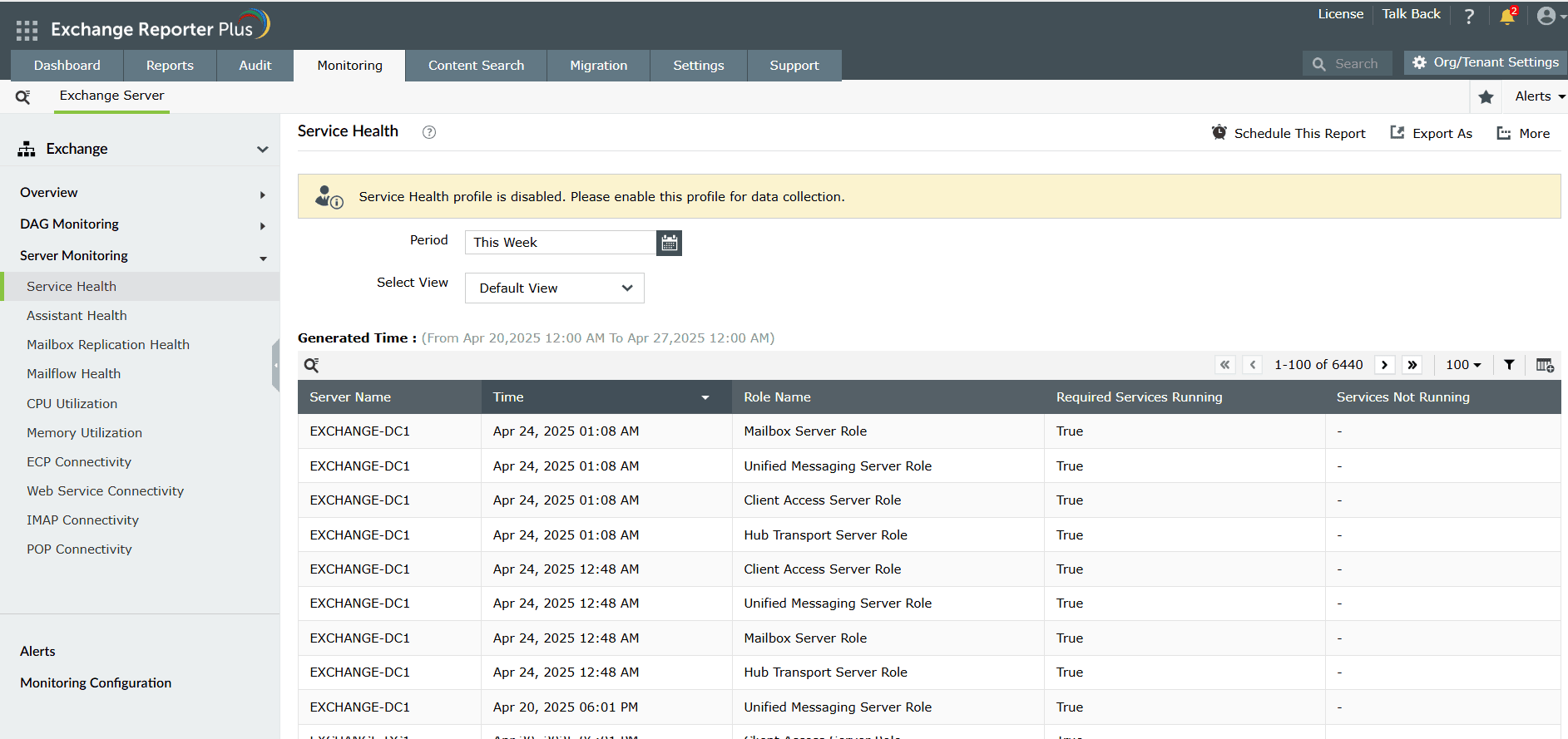The height and width of the screenshot is (739, 1568).
Task: Click the Period field showing This Week
Action: [561, 243]
